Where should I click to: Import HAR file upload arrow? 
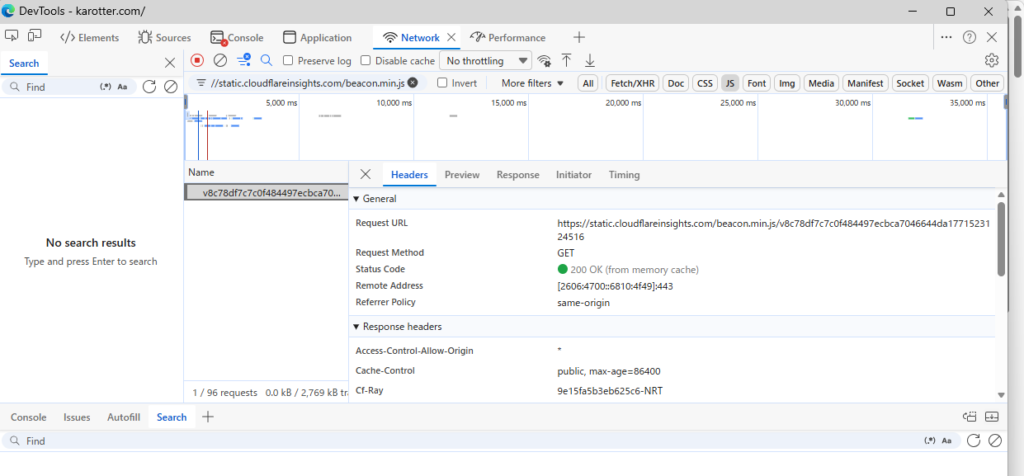(567, 61)
